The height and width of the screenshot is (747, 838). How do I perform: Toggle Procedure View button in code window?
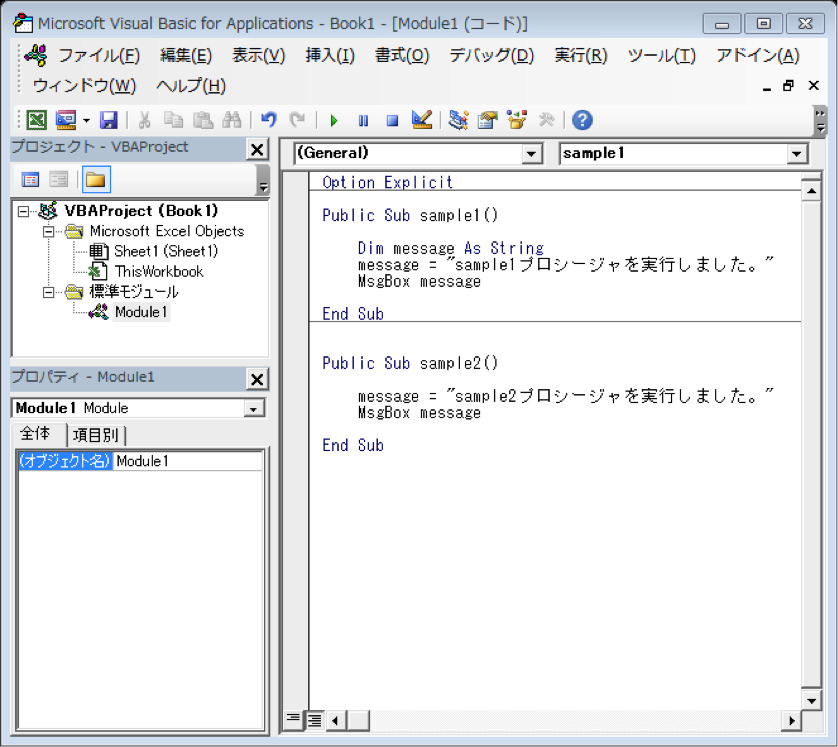tap(293, 719)
